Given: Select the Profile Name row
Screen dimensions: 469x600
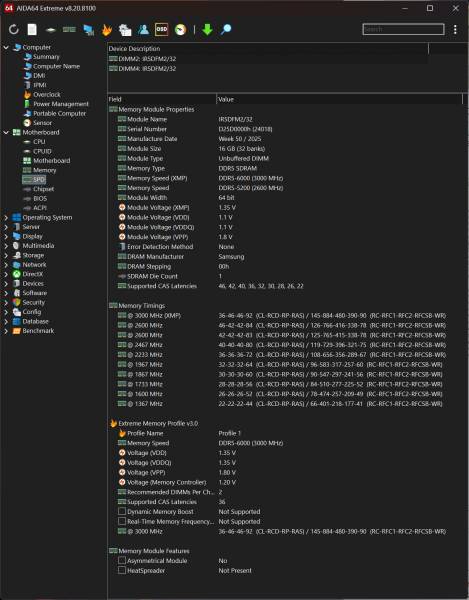Looking at the screenshot, I should coord(285,433).
